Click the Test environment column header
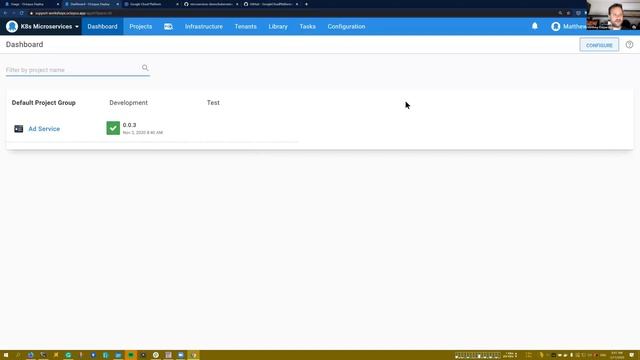The image size is (640, 360). [x=213, y=103]
